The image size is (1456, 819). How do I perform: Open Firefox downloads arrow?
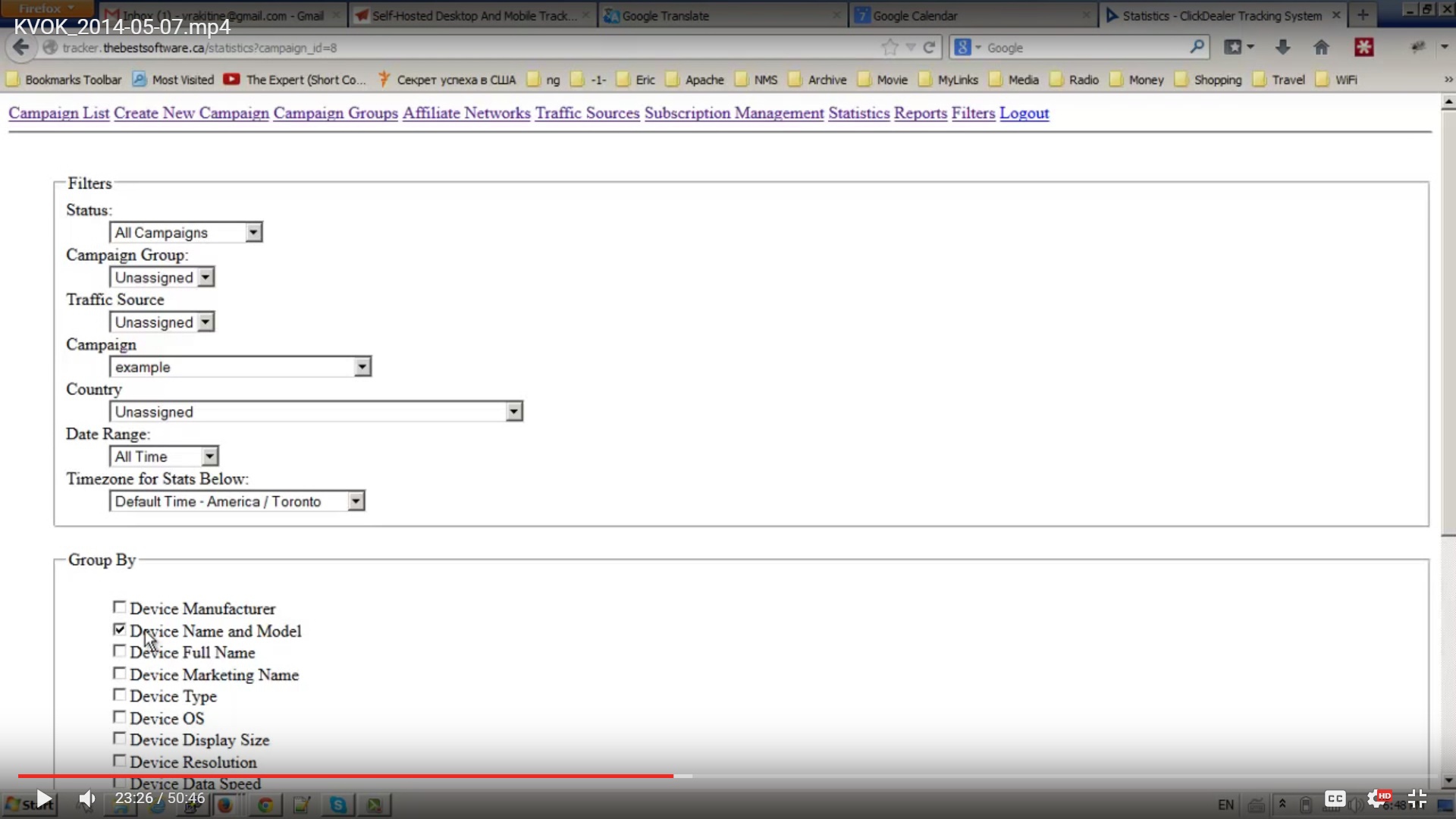[1282, 47]
